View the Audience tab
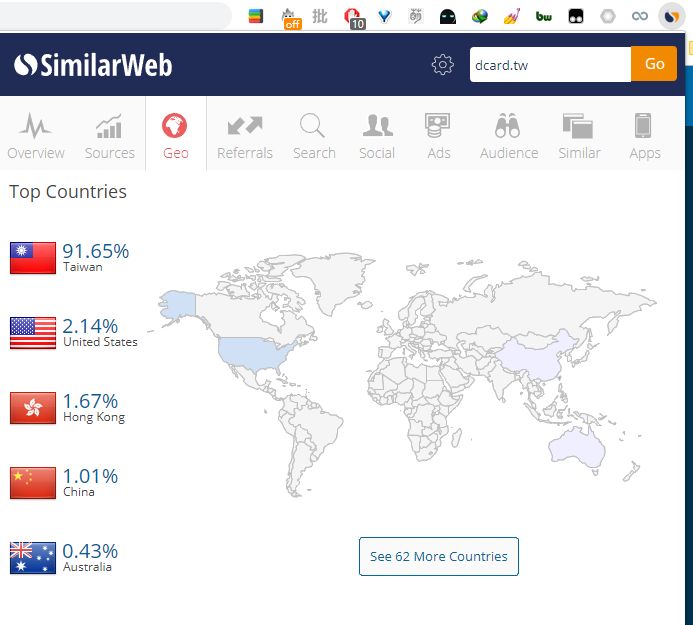693x625 pixels. (x=509, y=135)
